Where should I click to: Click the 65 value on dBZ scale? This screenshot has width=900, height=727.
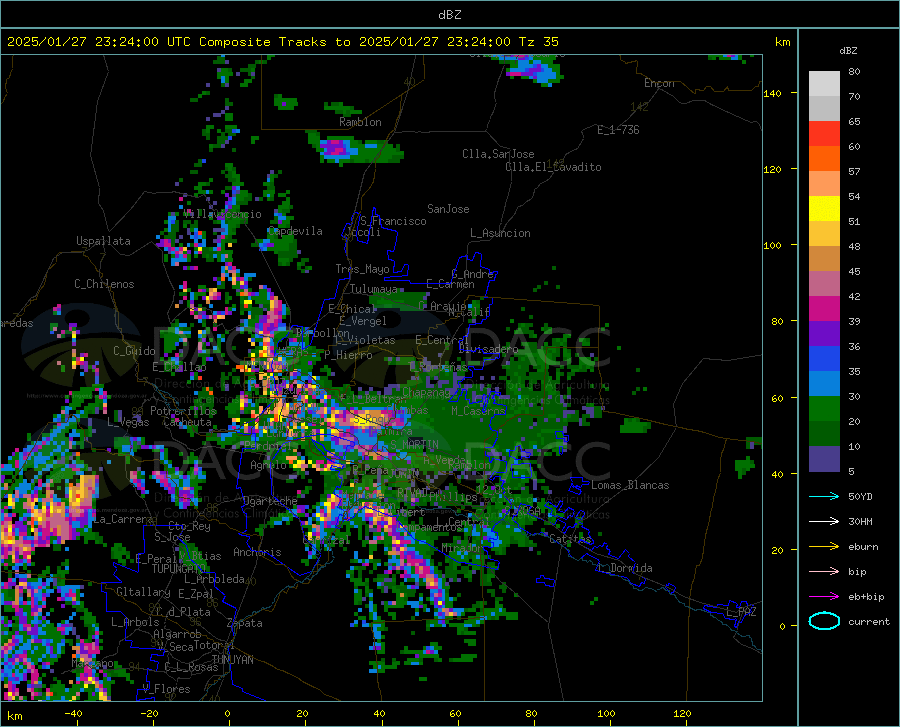coord(854,122)
